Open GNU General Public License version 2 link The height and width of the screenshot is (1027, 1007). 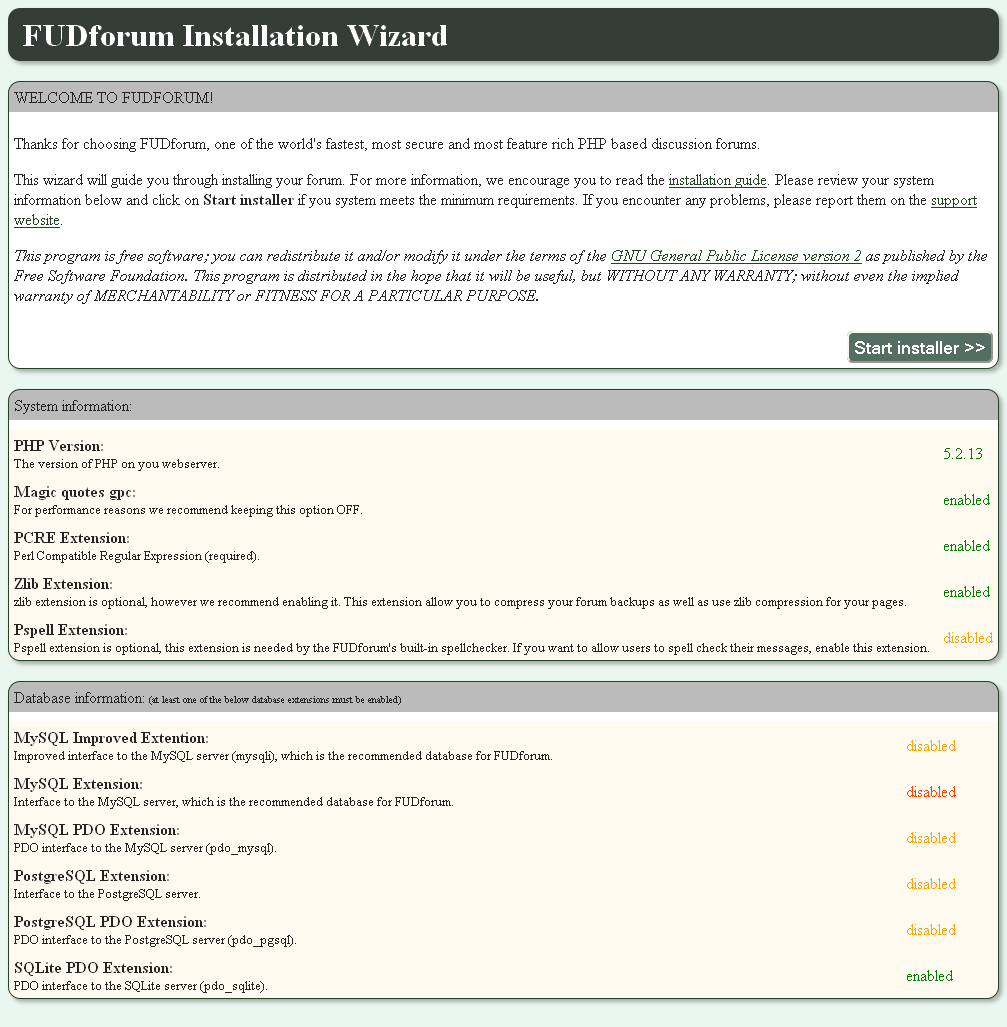click(736, 256)
